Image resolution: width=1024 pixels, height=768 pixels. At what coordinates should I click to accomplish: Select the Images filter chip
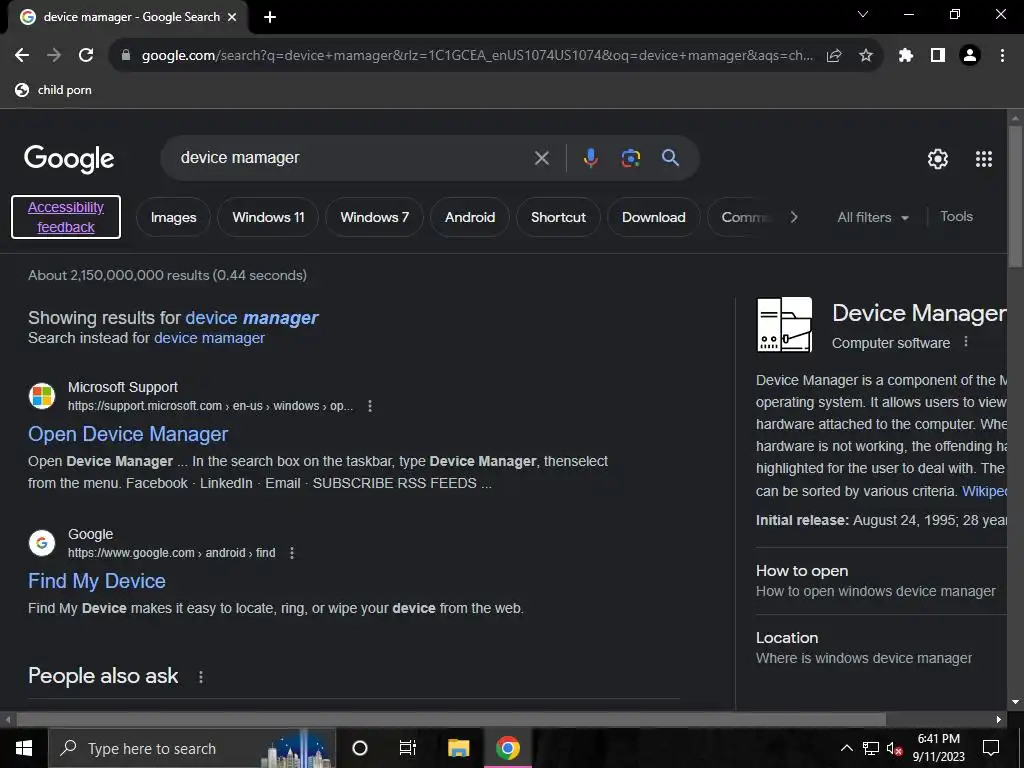(x=174, y=217)
